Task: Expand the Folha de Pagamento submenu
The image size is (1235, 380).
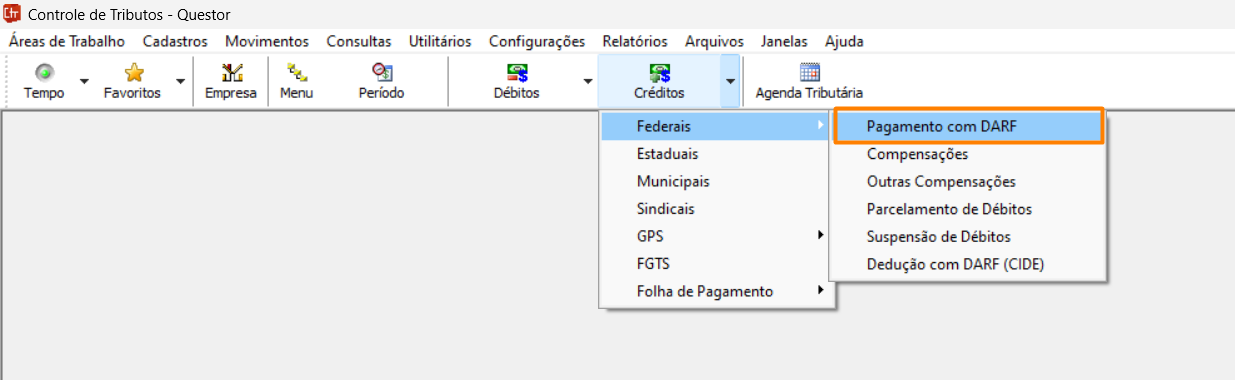Action: pyautogui.click(x=717, y=292)
